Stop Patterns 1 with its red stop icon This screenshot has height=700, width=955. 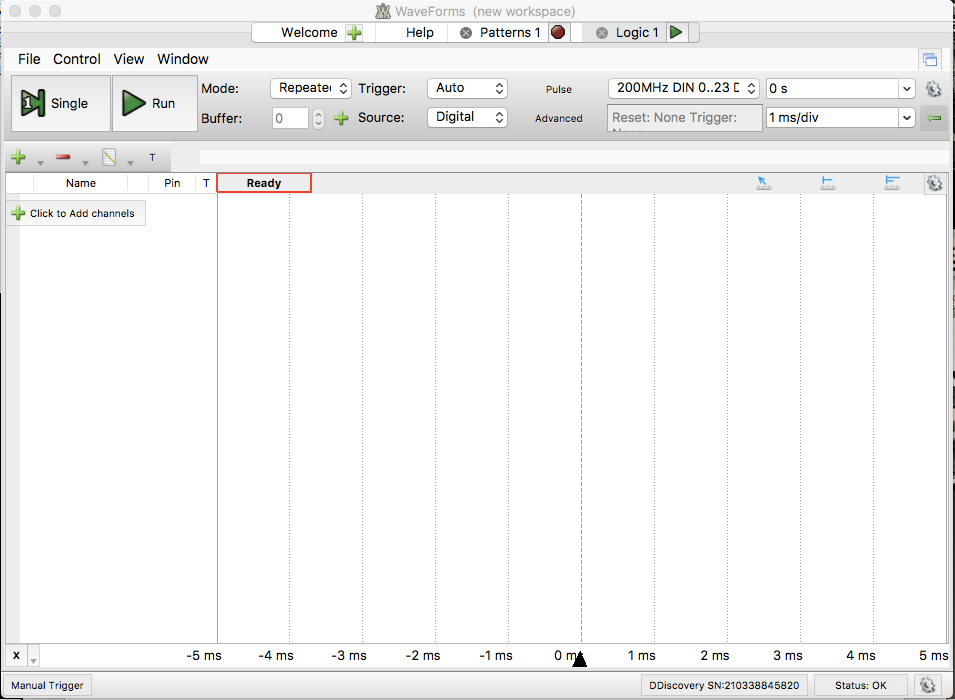click(557, 32)
